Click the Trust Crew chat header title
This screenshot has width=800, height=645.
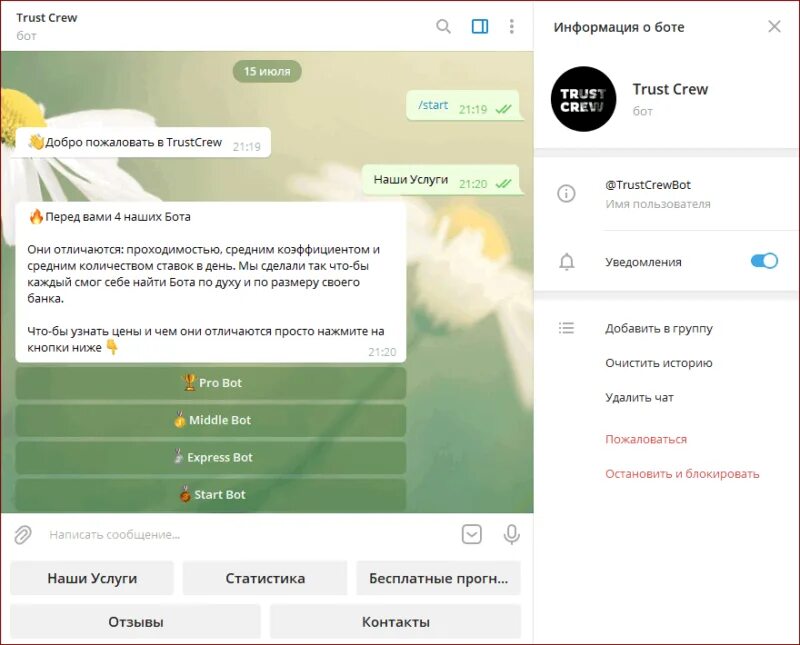[x=46, y=17]
